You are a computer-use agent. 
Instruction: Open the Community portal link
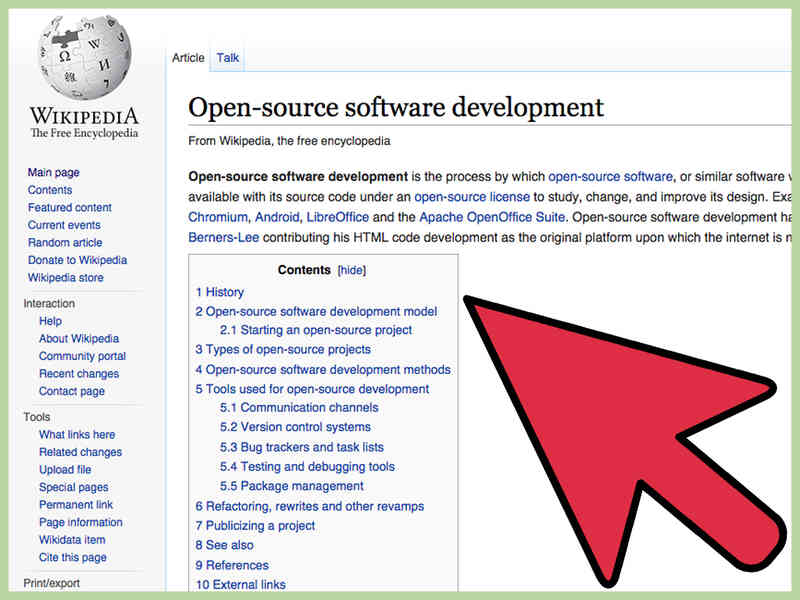pyautogui.click(x=82, y=356)
